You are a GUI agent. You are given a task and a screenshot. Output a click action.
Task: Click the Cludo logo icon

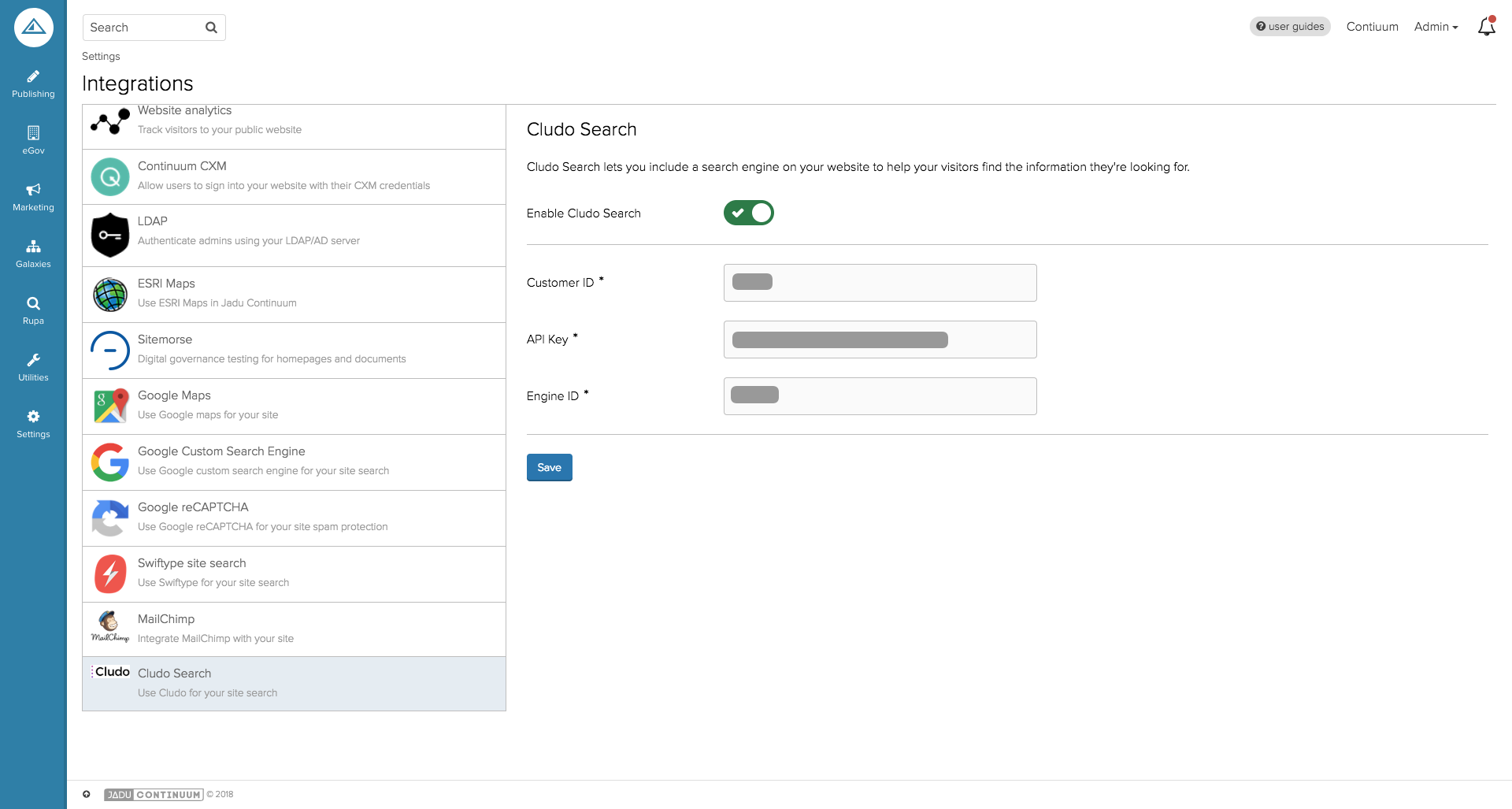click(110, 672)
